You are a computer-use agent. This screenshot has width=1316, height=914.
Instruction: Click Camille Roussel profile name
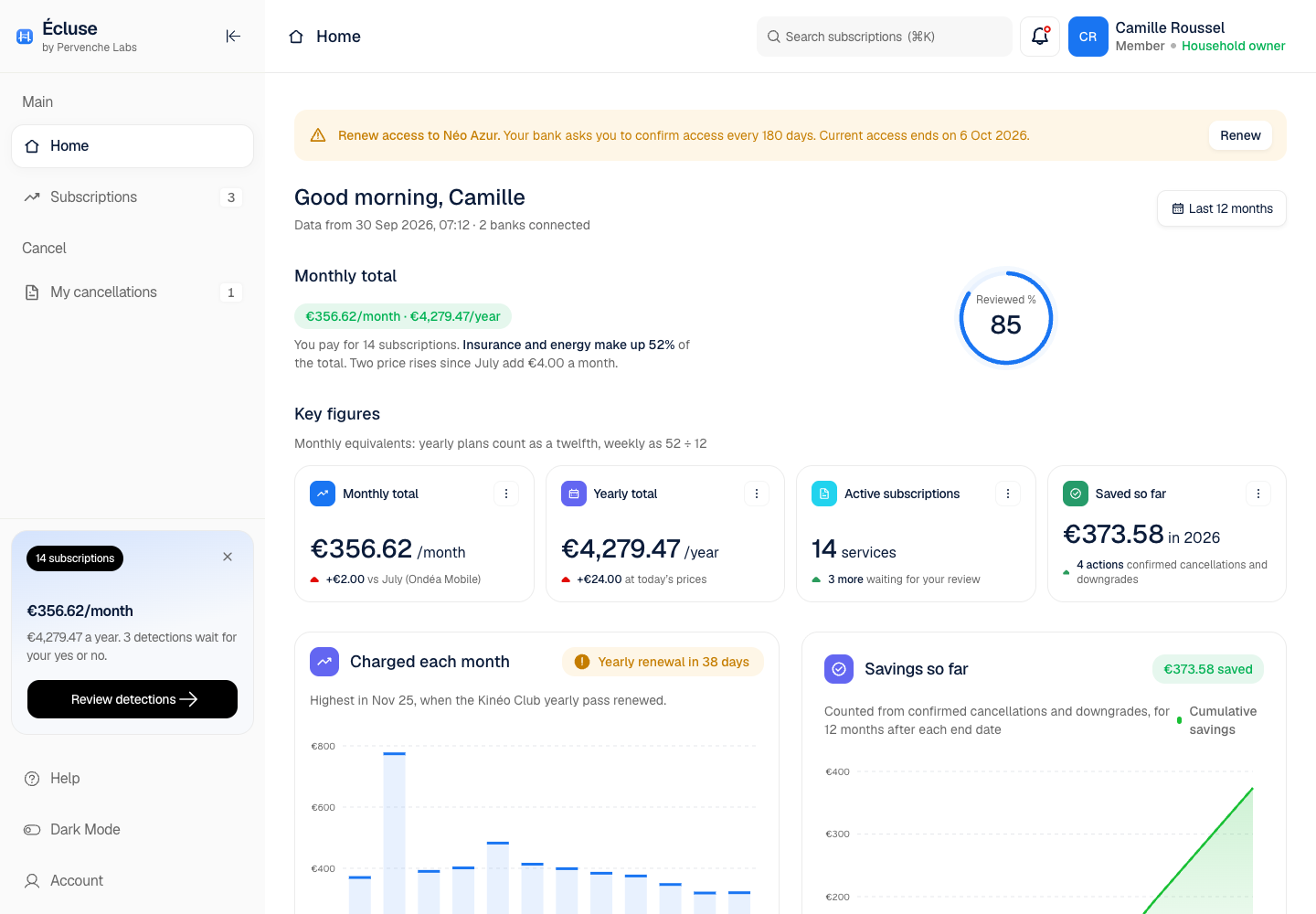click(x=1170, y=27)
